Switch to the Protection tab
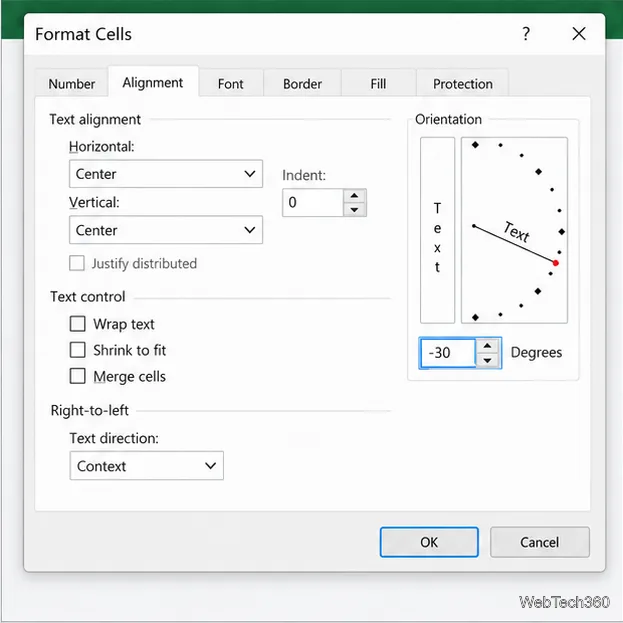Screen dimensions: 623x623 click(462, 84)
